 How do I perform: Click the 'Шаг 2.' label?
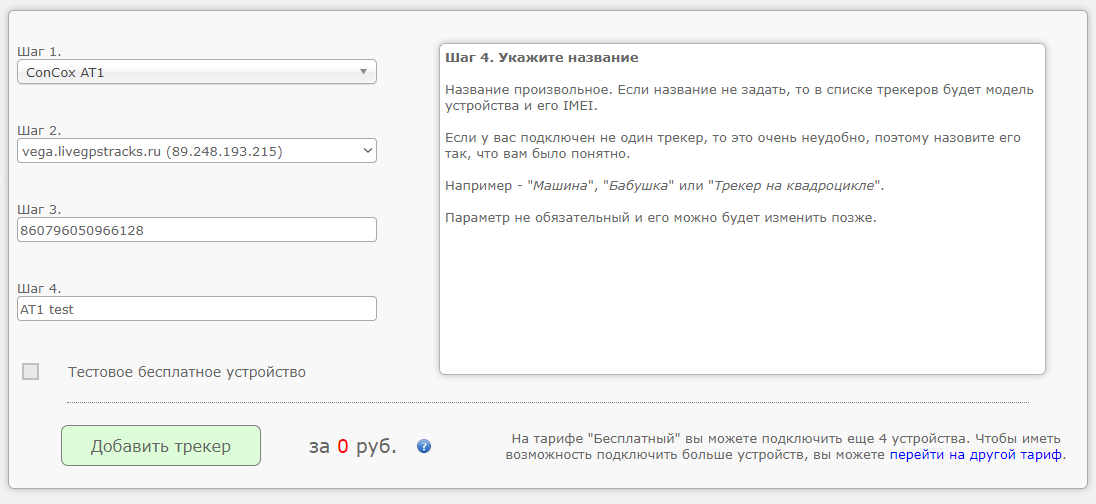coord(40,130)
